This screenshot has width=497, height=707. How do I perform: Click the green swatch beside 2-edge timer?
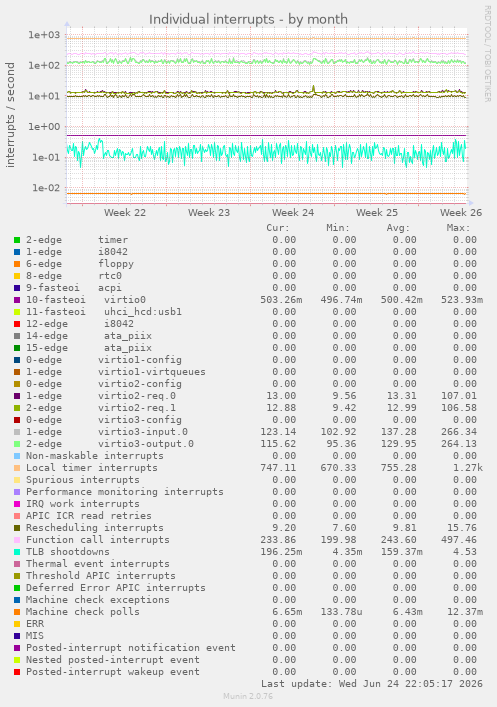pyautogui.click(x=17, y=240)
